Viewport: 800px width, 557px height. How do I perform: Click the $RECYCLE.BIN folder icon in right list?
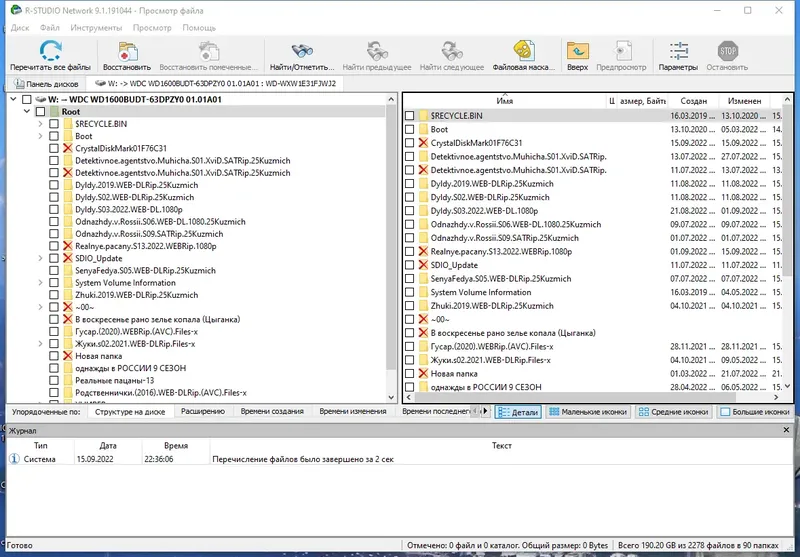[423, 116]
